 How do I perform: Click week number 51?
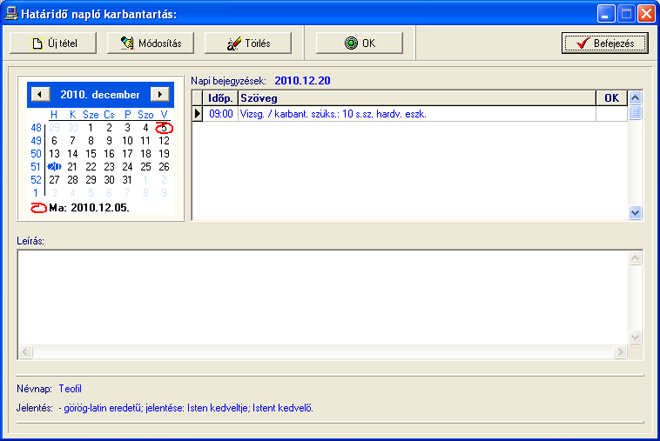point(36,167)
